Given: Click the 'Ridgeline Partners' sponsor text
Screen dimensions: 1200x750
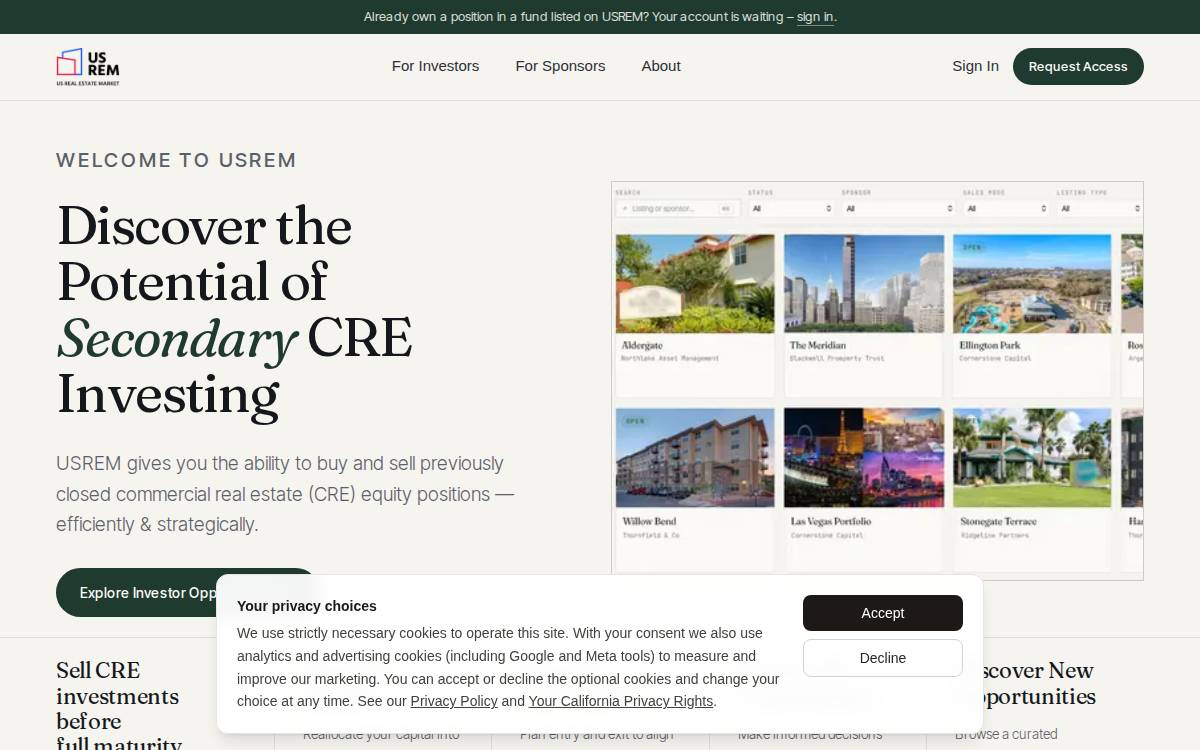Looking at the screenshot, I should point(993,535).
